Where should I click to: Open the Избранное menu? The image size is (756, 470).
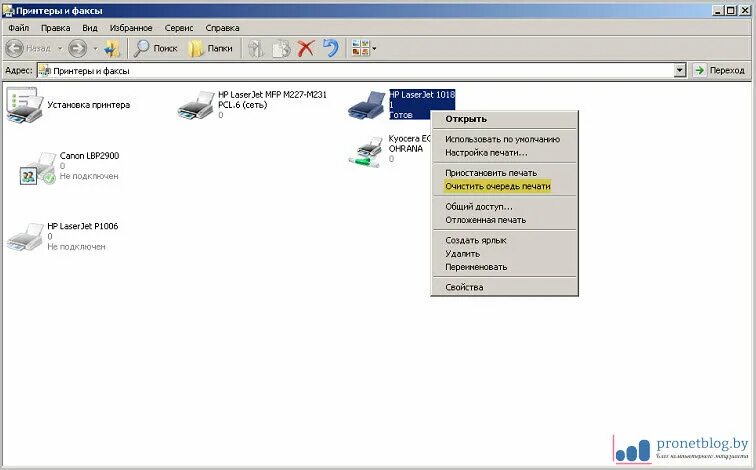[x=131, y=28]
